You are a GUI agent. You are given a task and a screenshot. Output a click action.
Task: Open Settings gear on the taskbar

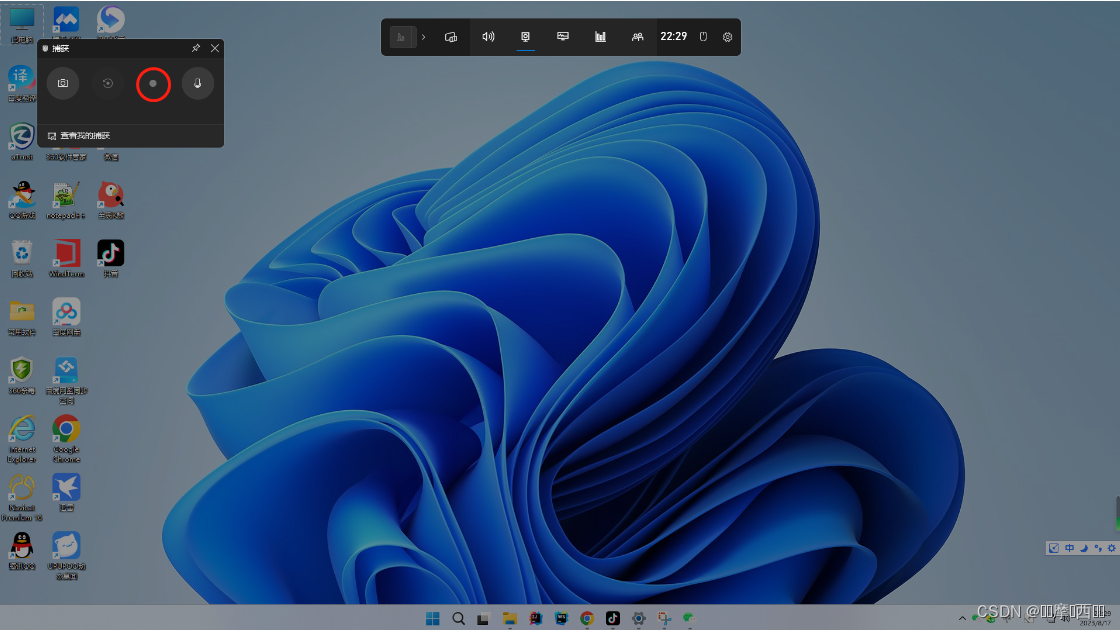click(639, 619)
